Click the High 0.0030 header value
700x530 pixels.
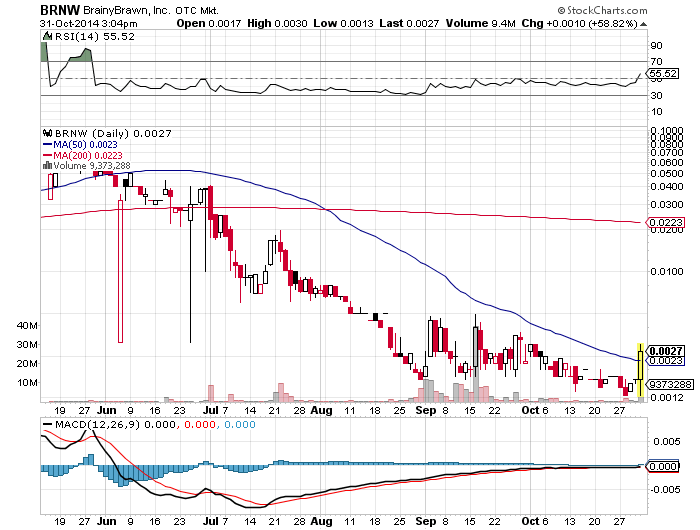(277, 23)
